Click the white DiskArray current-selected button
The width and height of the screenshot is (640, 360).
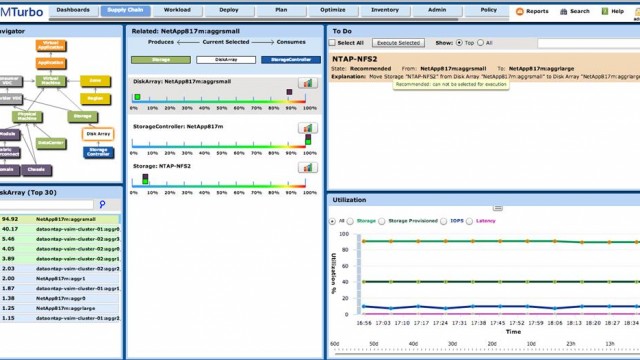pyautogui.click(x=226, y=60)
